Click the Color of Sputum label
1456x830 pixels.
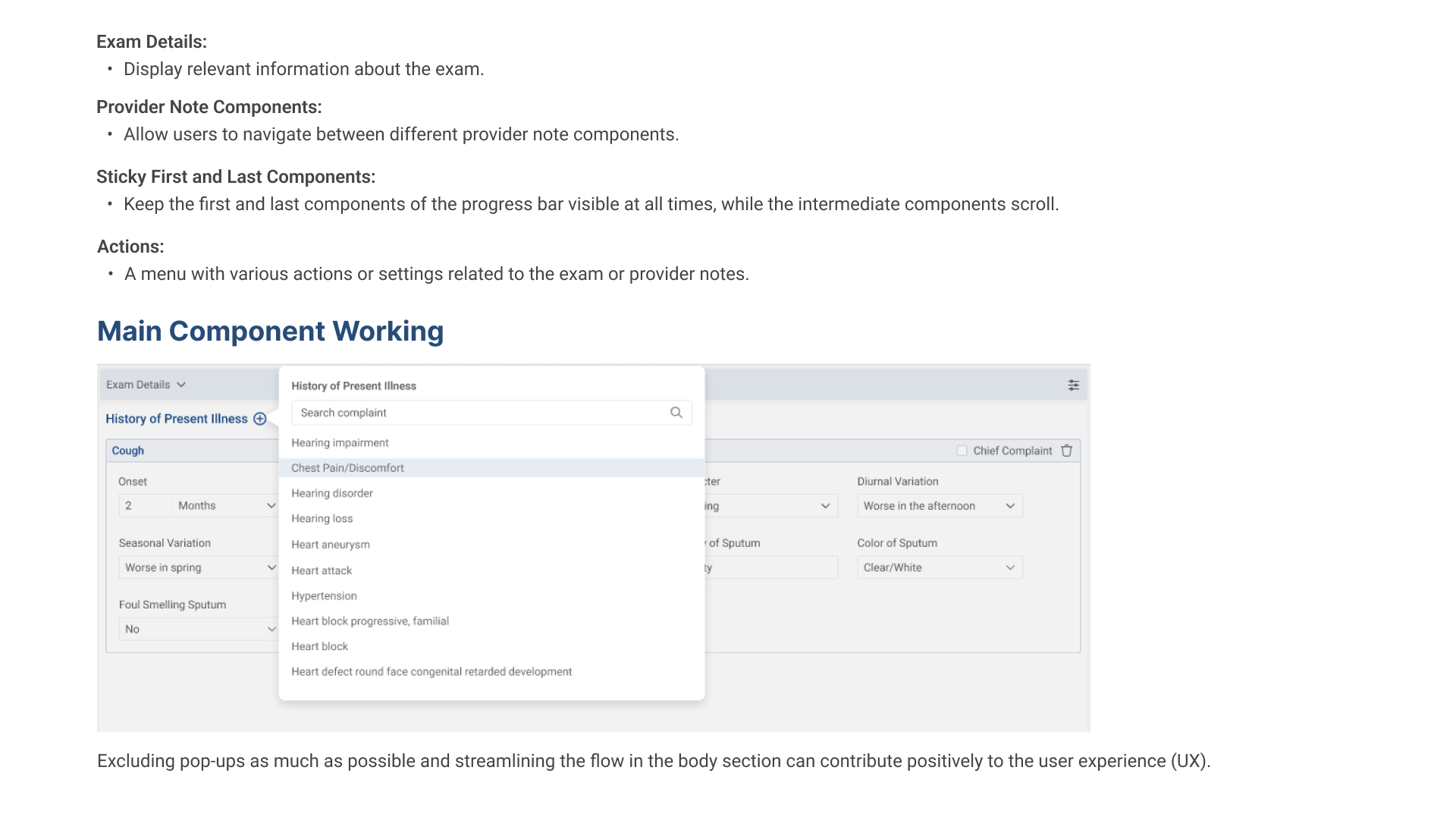(x=897, y=543)
